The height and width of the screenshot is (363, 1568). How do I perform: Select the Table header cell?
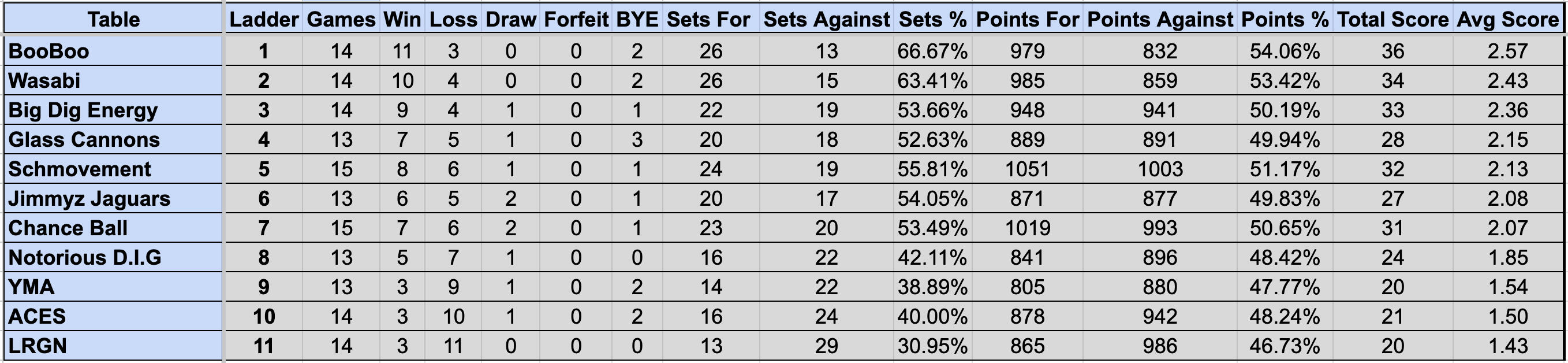click(113, 19)
